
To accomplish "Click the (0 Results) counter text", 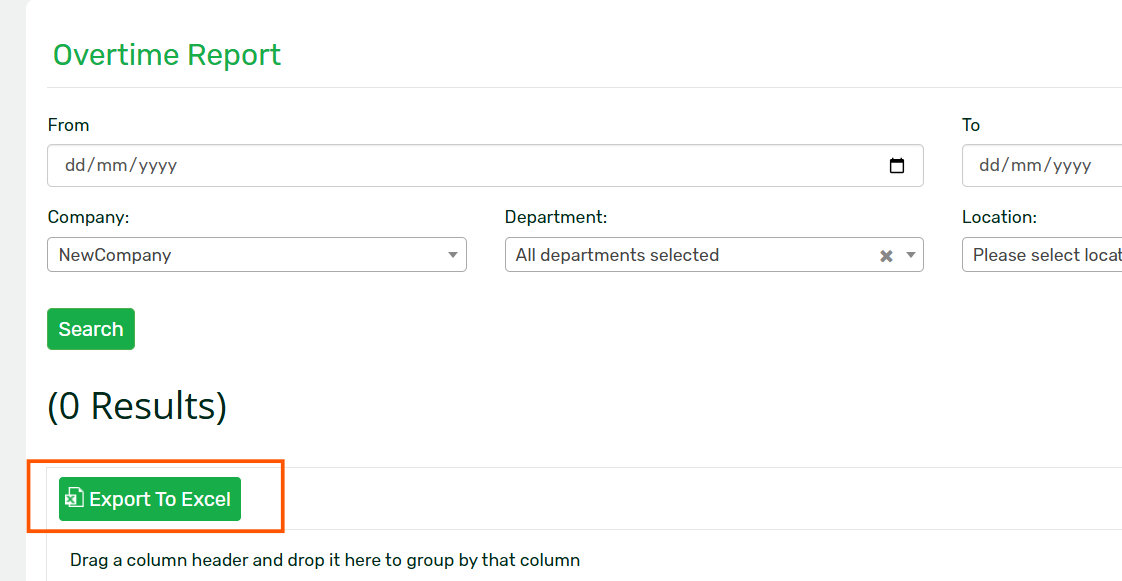I will (137, 406).
